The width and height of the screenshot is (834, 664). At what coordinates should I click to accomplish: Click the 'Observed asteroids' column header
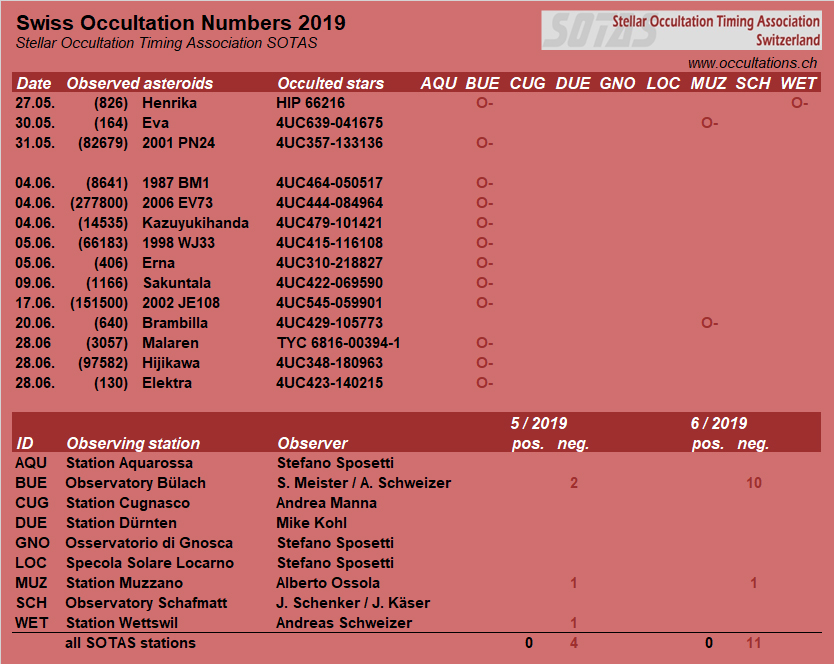139,83
